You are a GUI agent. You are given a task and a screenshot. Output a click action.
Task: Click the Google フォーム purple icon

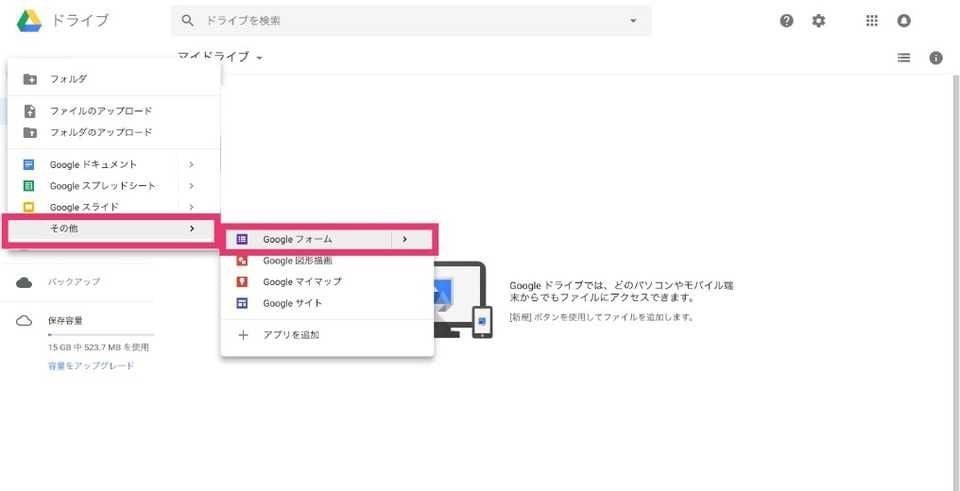click(x=242, y=239)
